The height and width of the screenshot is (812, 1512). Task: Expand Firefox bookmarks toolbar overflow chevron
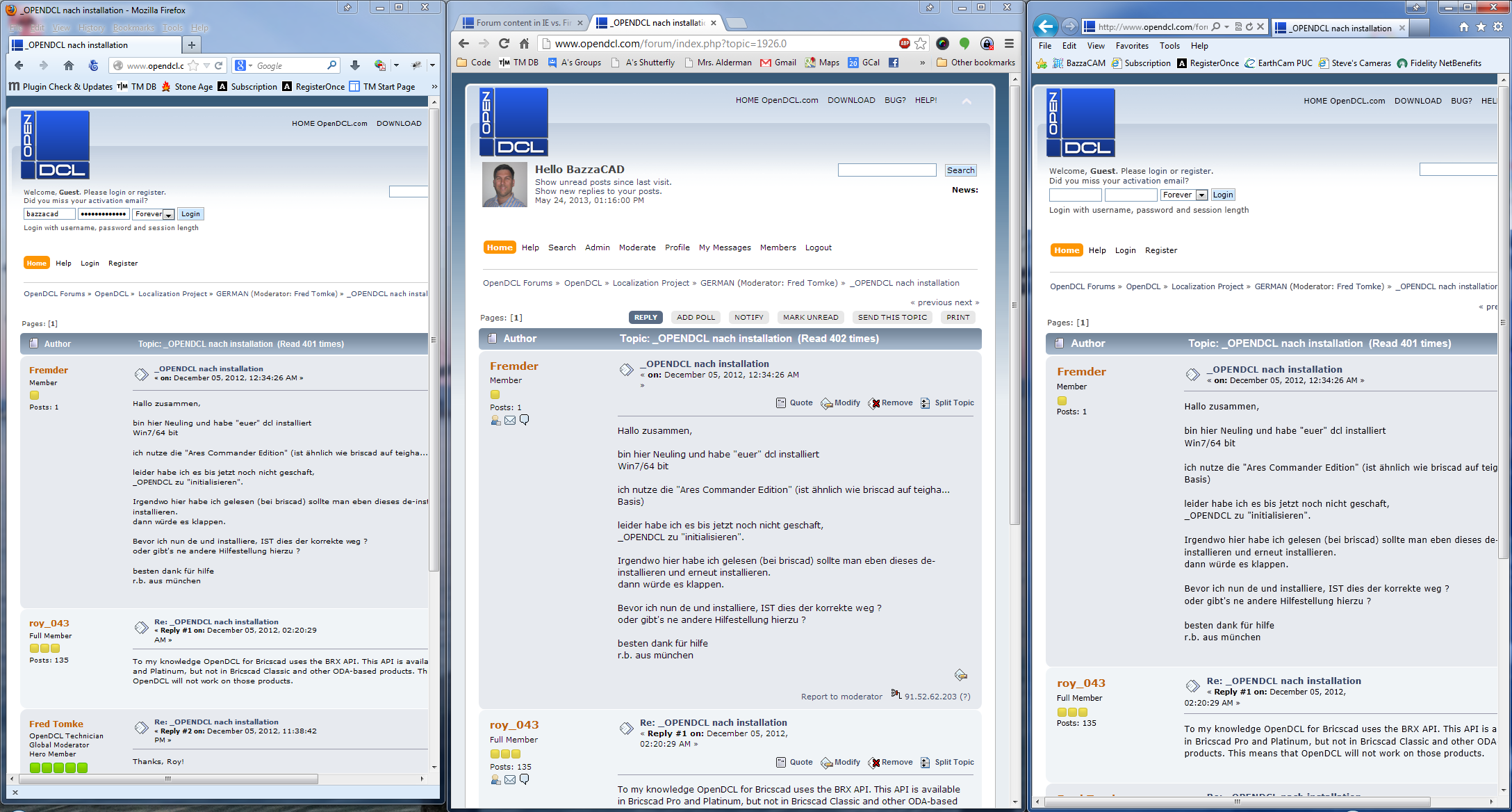click(x=434, y=86)
